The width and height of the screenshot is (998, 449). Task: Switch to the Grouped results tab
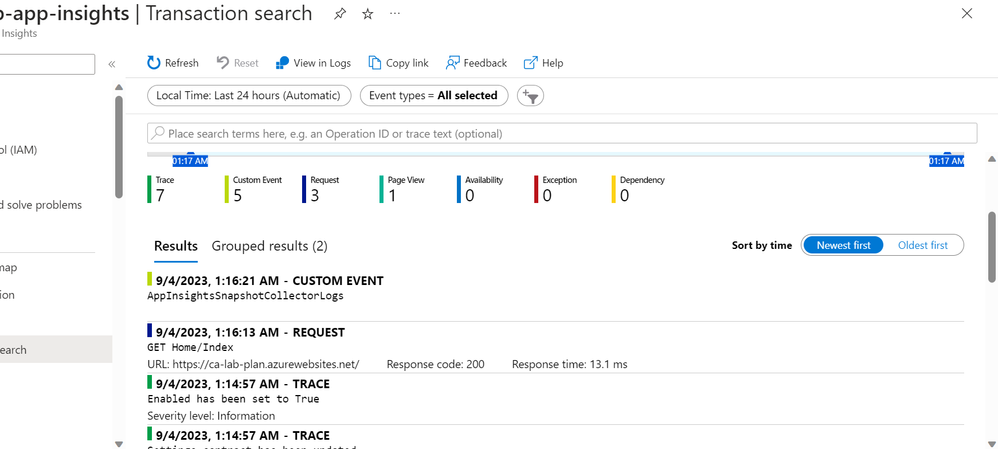coord(269,246)
